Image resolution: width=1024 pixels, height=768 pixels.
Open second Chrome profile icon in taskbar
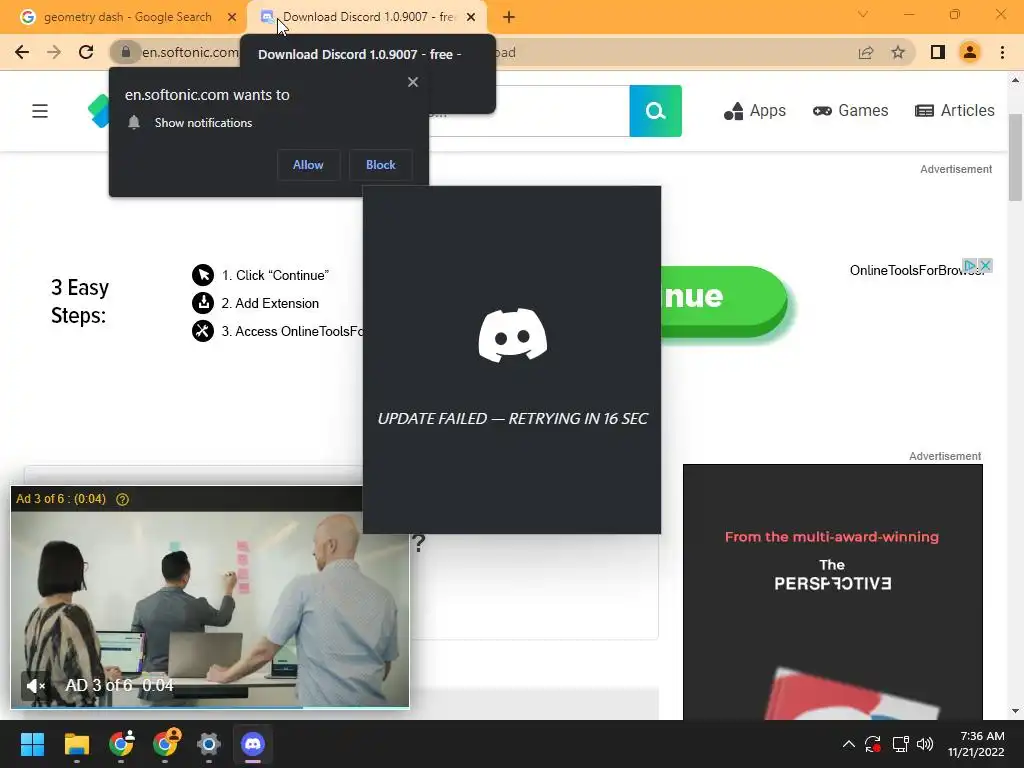[x=165, y=744]
